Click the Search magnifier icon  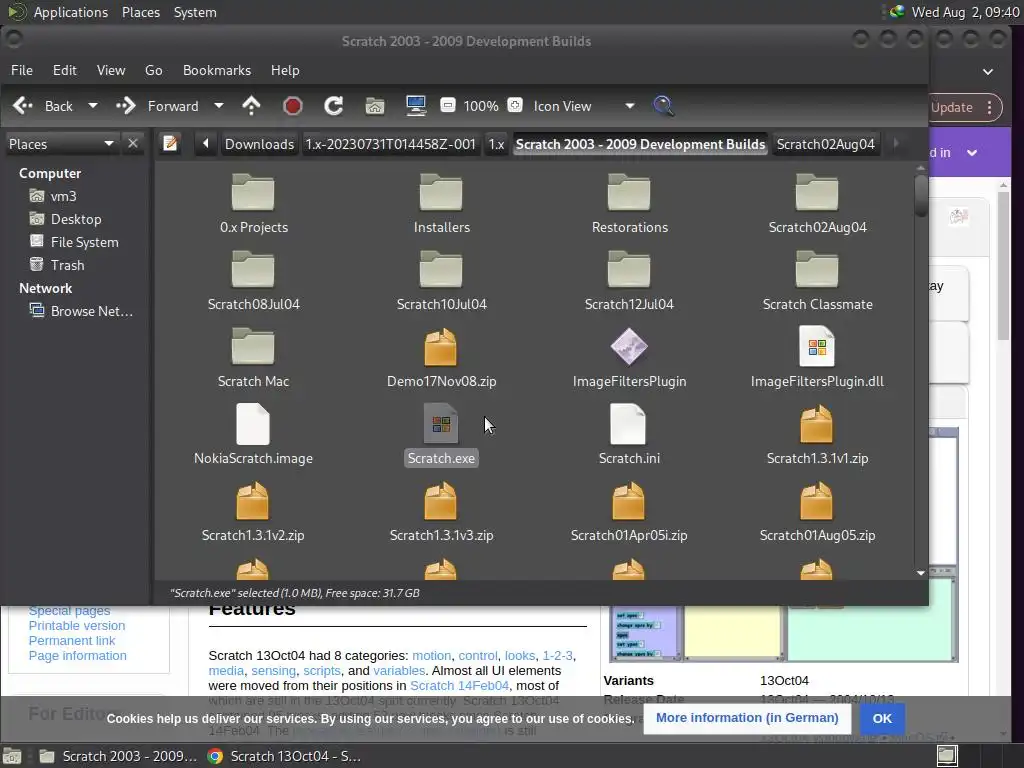tap(664, 106)
